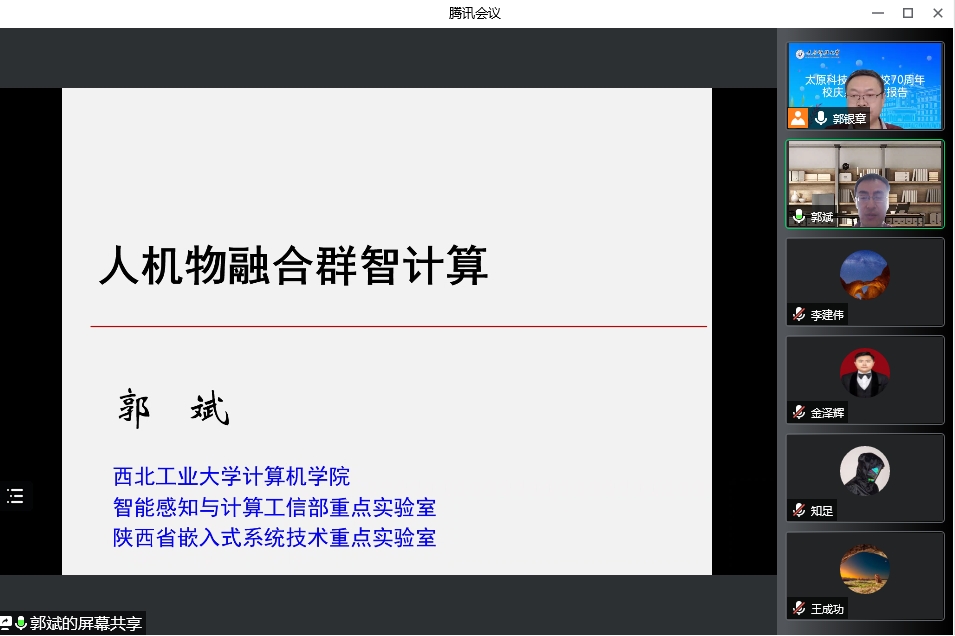
Task: Minimize the 腾讯会议 window
Action: pyautogui.click(x=877, y=13)
